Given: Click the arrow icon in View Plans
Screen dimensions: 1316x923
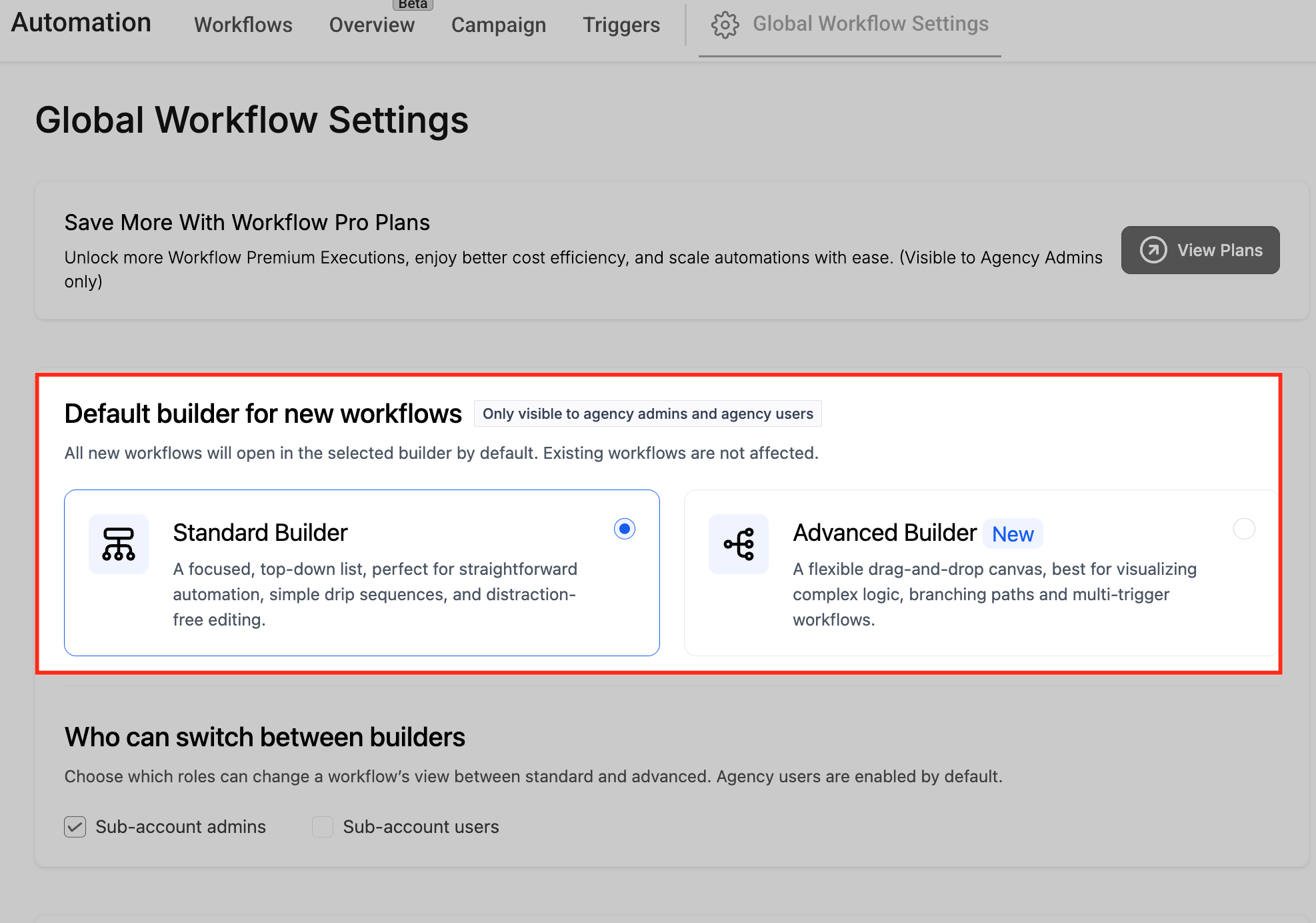Looking at the screenshot, I should pyautogui.click(x=1153, y=250).
